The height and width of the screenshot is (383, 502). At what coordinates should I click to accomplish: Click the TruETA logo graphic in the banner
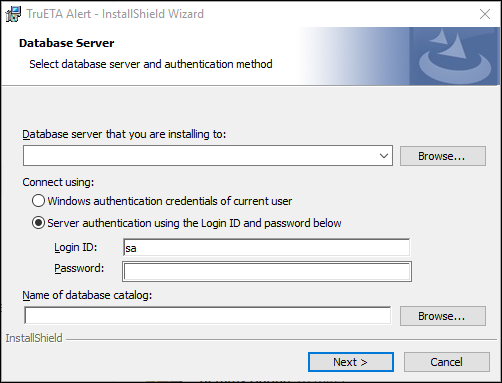[455, 56]
